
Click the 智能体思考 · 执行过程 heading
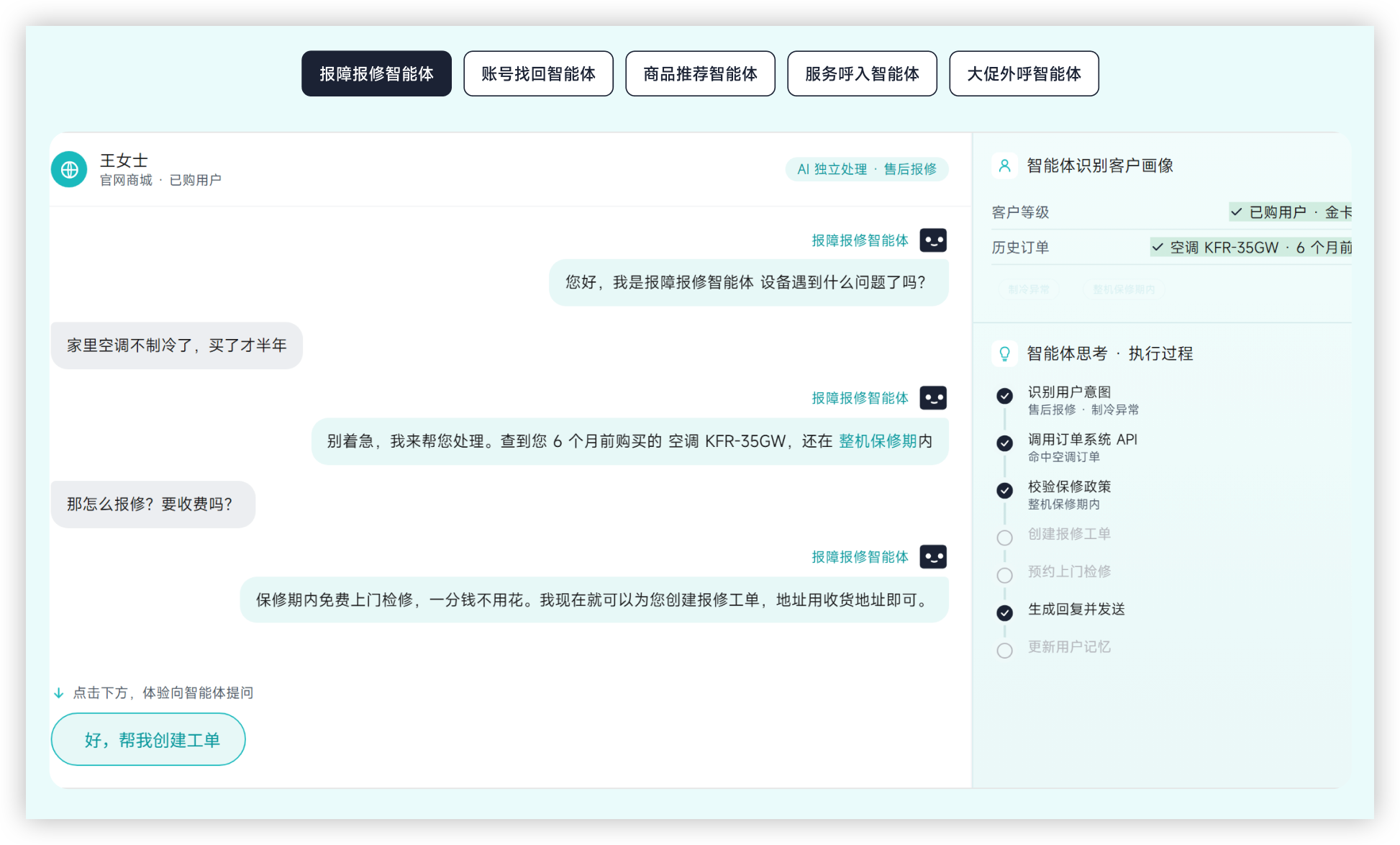click(1110, 353)
